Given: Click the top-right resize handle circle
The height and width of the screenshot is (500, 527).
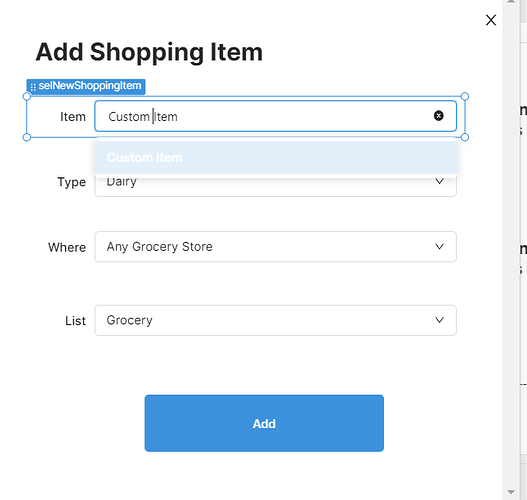Looking at the screenshot, I should tap(464, 97).
